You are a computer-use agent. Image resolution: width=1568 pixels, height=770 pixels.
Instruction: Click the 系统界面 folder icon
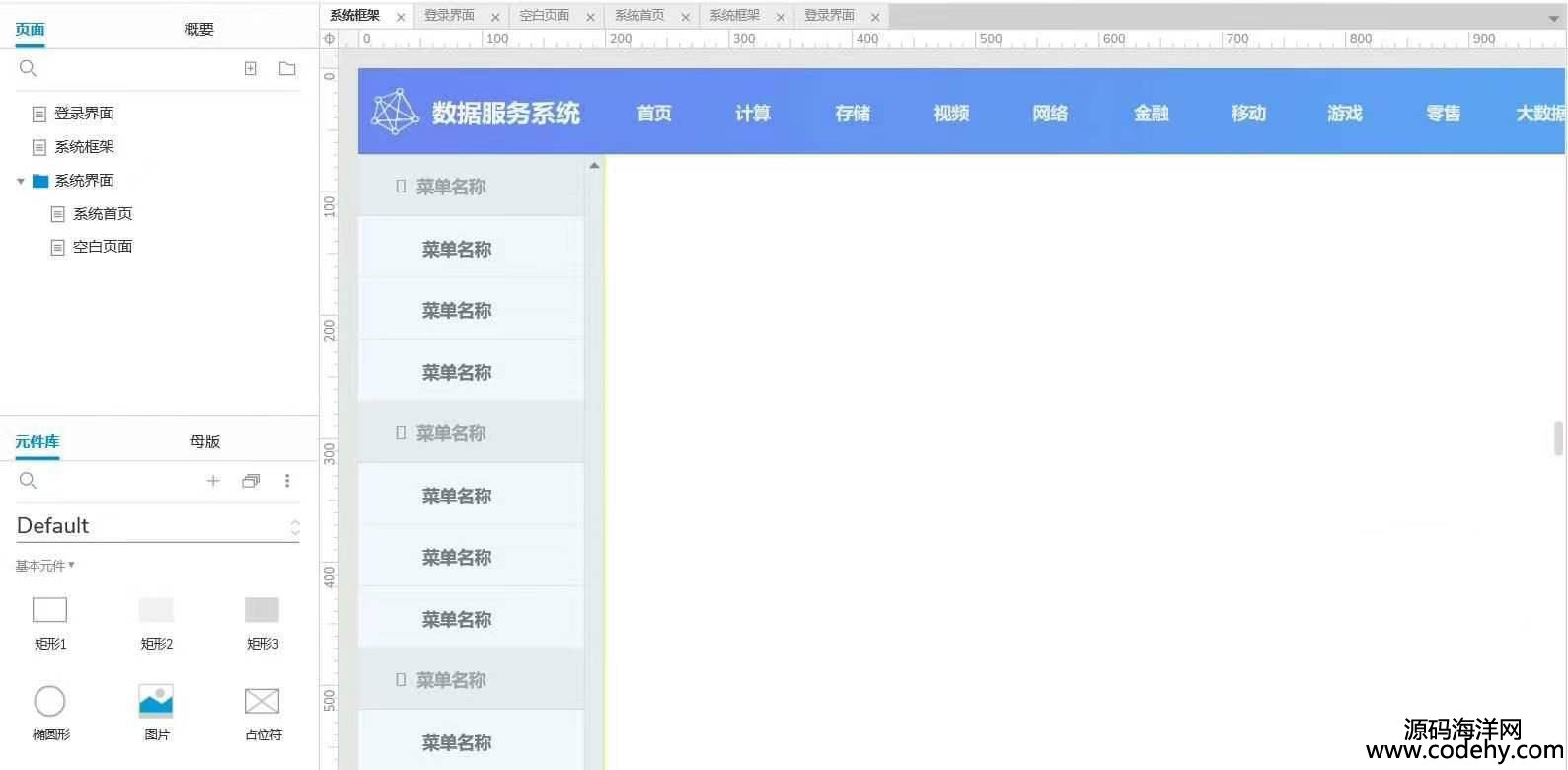pyautogui.click(x=40, y=181)
